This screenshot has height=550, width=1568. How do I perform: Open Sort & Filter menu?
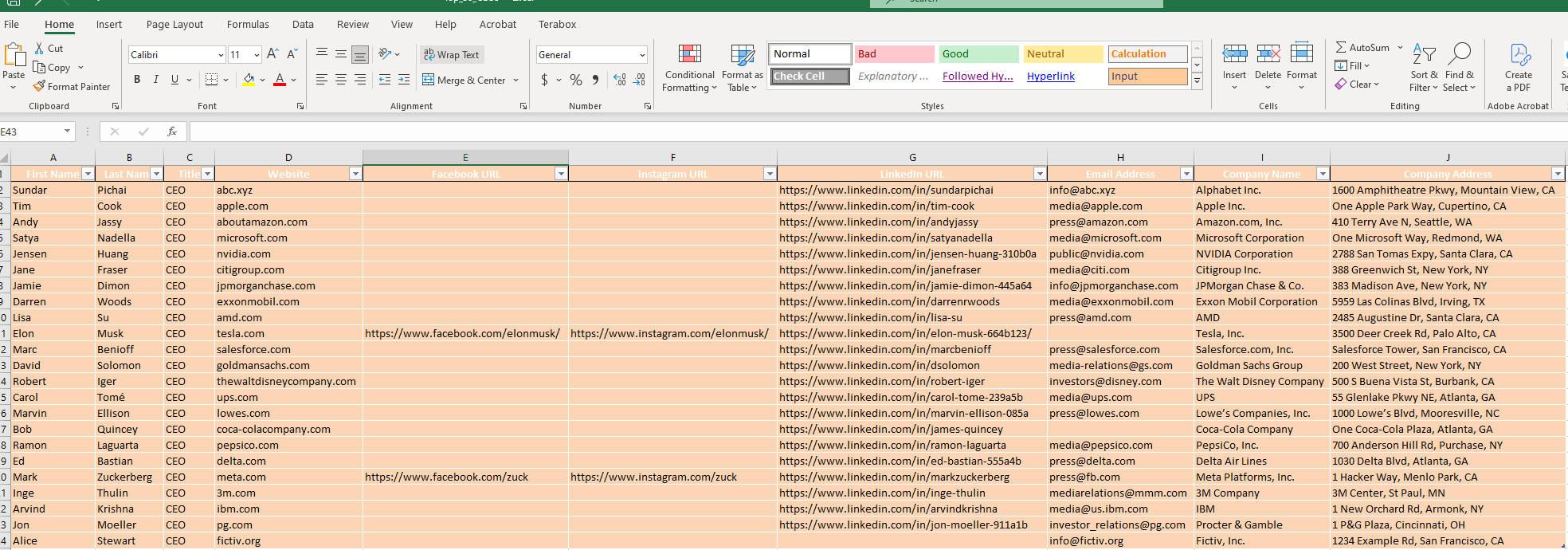(x=1424, y=69)
